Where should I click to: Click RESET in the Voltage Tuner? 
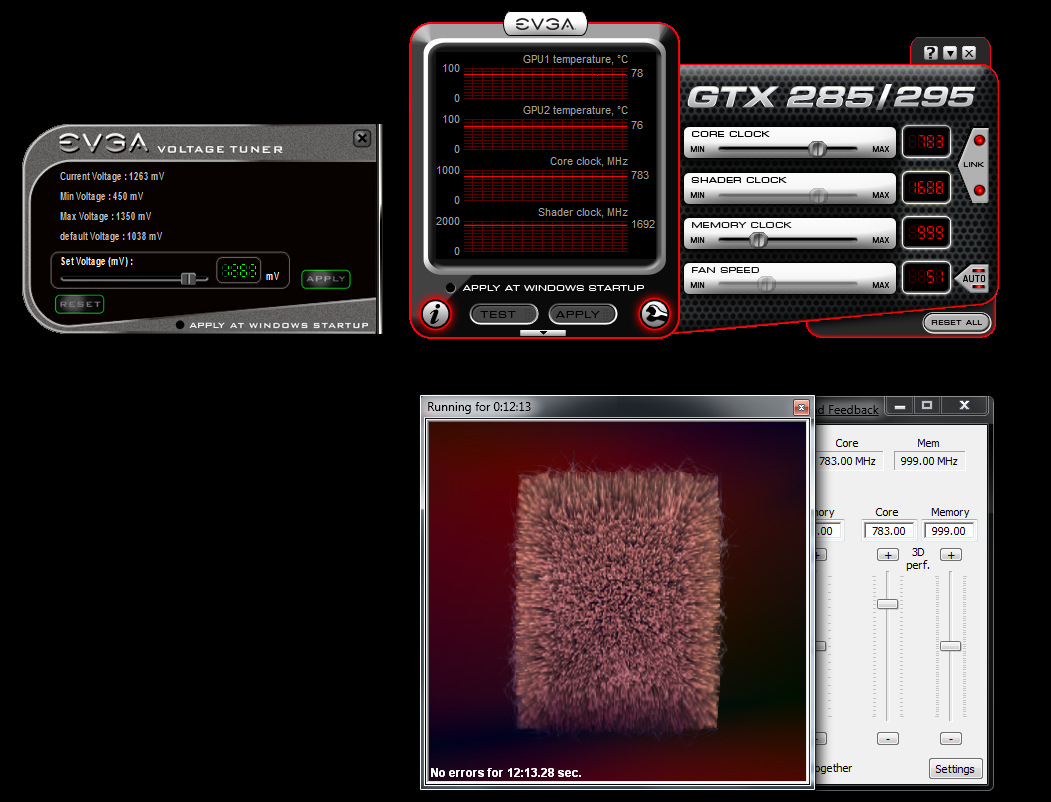(80, 304)
